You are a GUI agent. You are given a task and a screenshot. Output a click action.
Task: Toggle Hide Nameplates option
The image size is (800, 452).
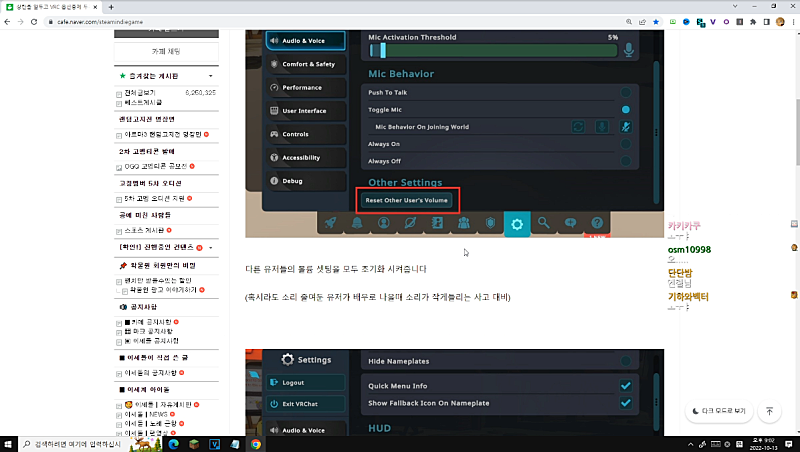626,361
